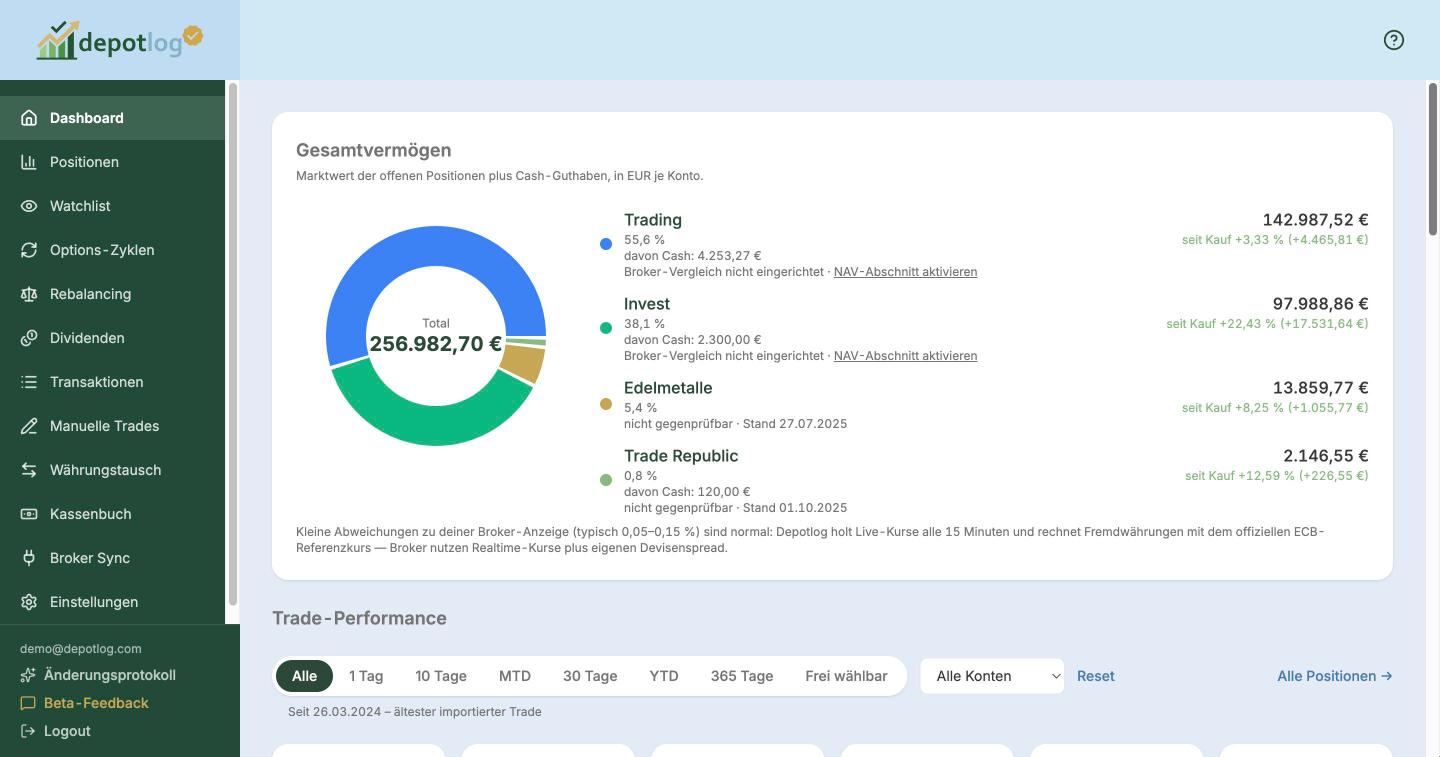The image size is (1440, 757).
Task: Click the Änderungsprotokoll sparkle icon
Action: (x=28, y=675)
